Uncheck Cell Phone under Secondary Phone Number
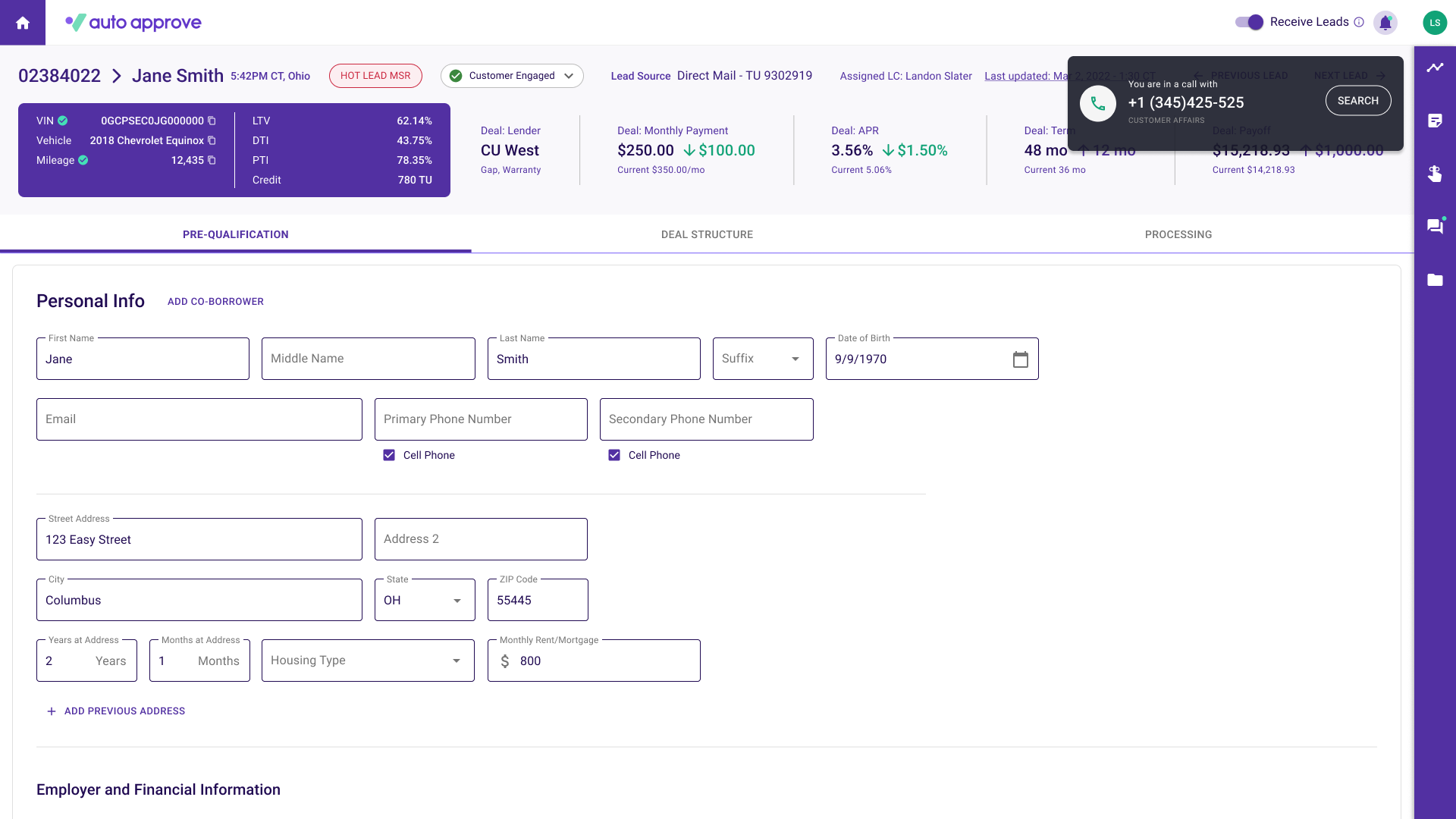Image resolution: width=1456 pixels, height=819 pixels. click(614, 455)
